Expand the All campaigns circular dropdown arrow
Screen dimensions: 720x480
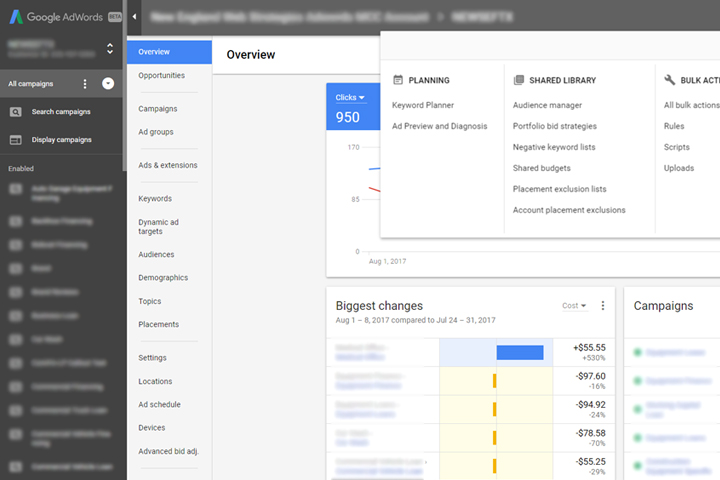pyautogui.click(x=108, y=84)
